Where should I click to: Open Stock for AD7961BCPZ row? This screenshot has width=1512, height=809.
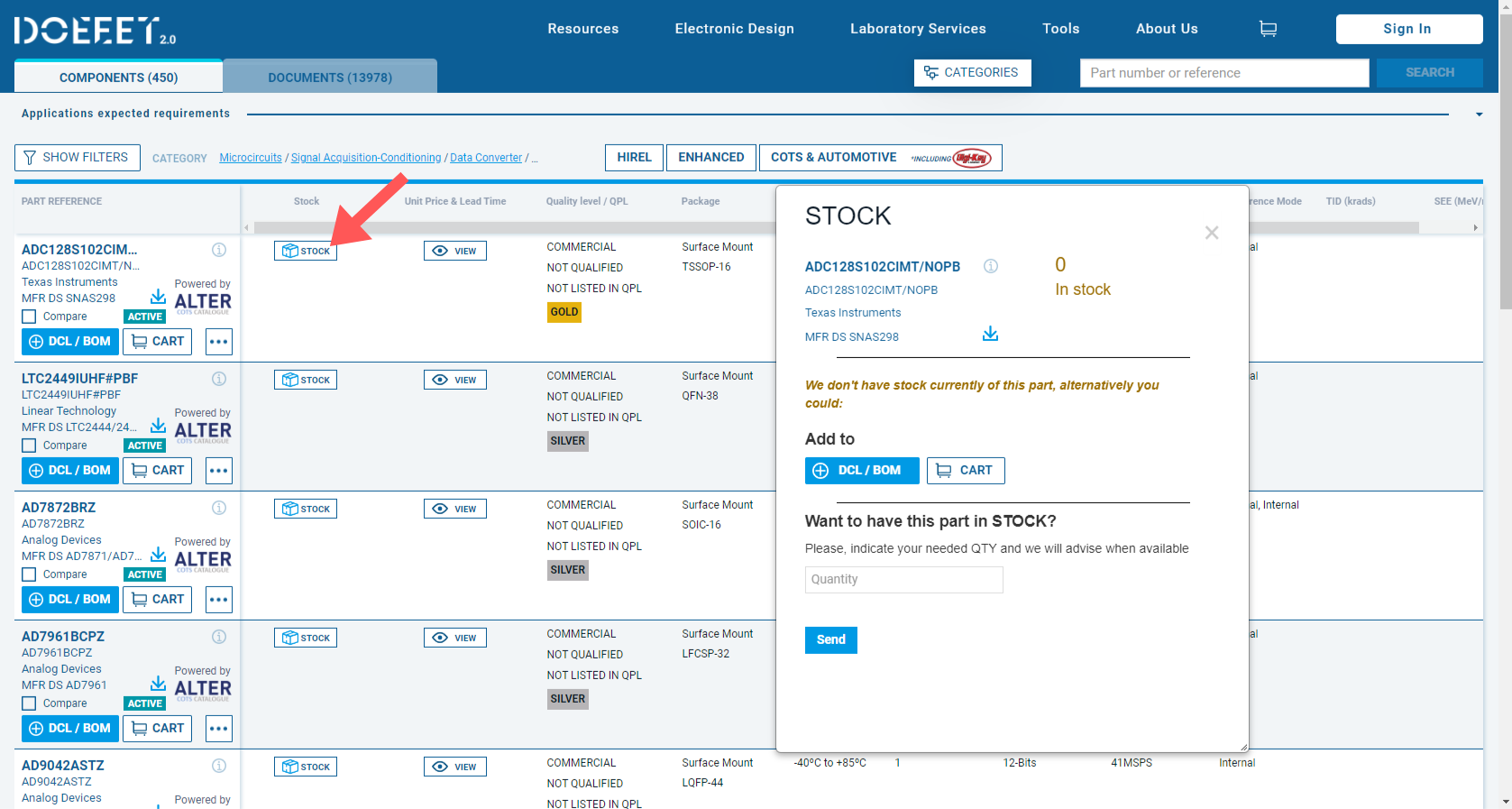306,638
